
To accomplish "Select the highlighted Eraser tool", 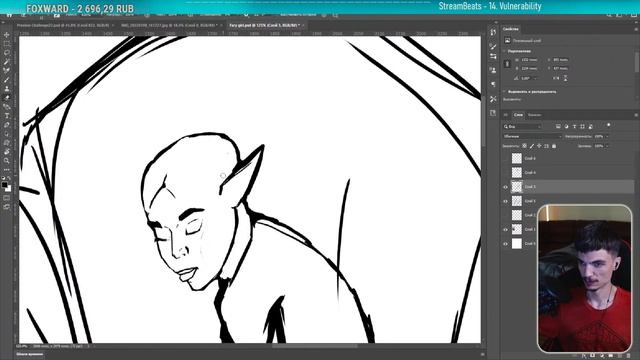I will coord(7,98).
